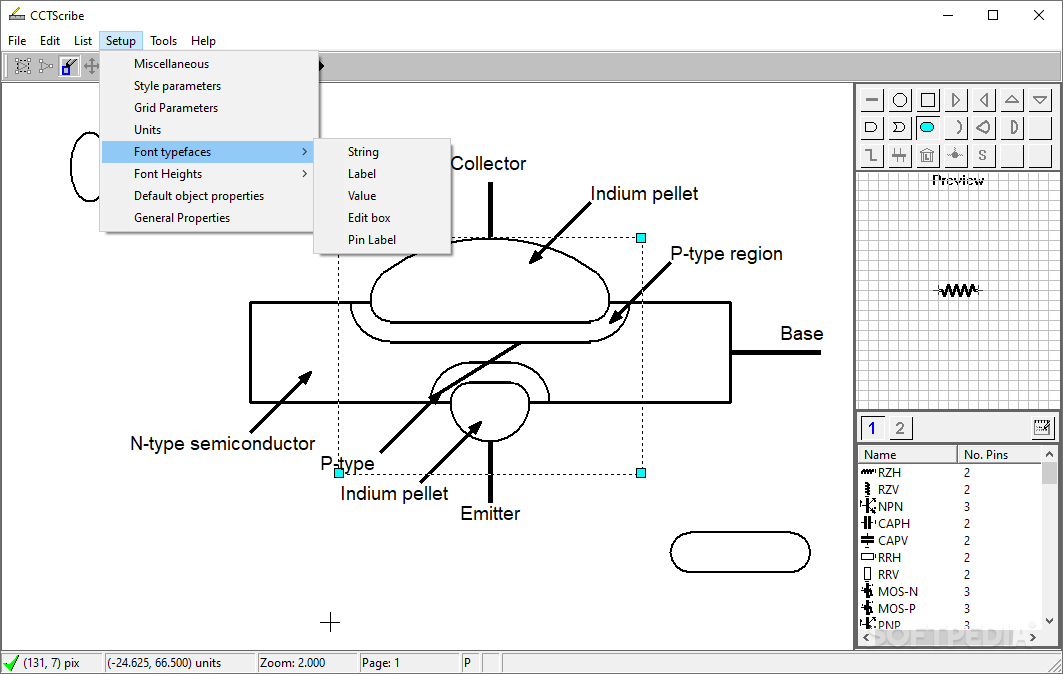Viewport: 1063px width, 674px height.
Task: Open the symbol list settings icon
Action: [1042, 428]
